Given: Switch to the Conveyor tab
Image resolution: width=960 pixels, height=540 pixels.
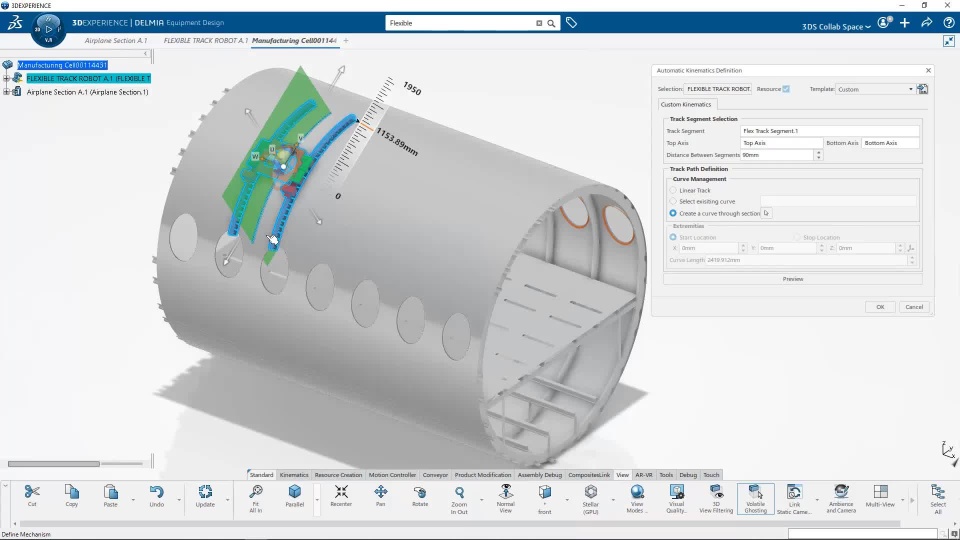Looking at the screenshot, I should [435, 475].
